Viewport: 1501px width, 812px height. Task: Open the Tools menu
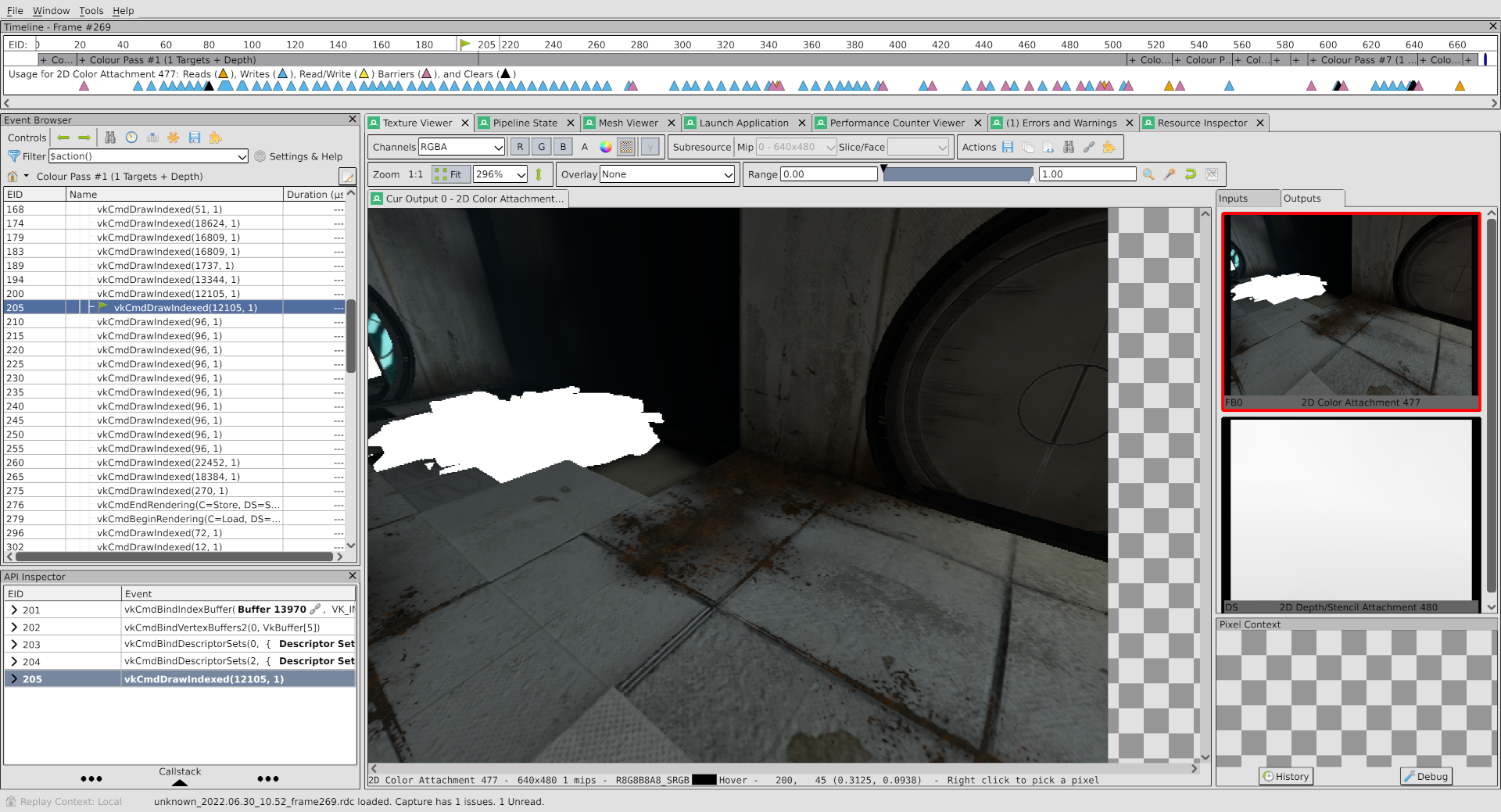tap(91, 10)
